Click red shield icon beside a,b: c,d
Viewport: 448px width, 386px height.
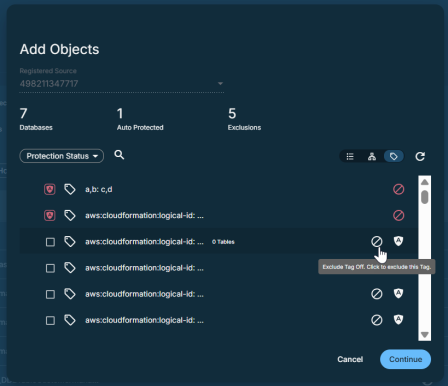click(50, 189)
